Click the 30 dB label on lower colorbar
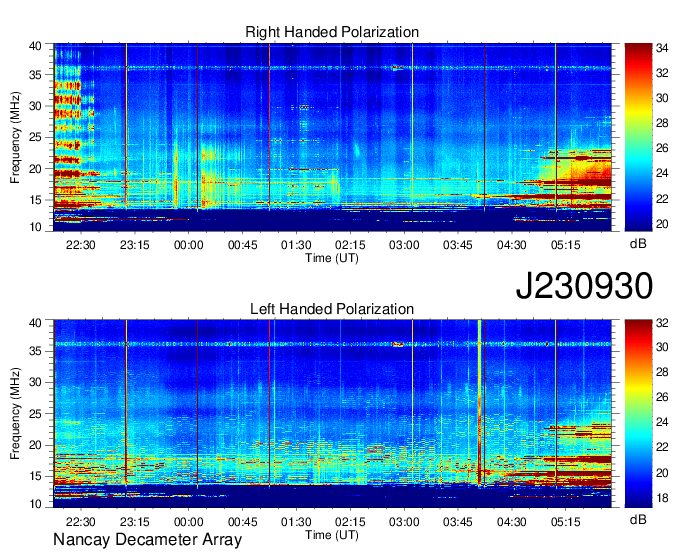This screenshot has height=552, width=680. pyautogui.click(x=662, y=347)
